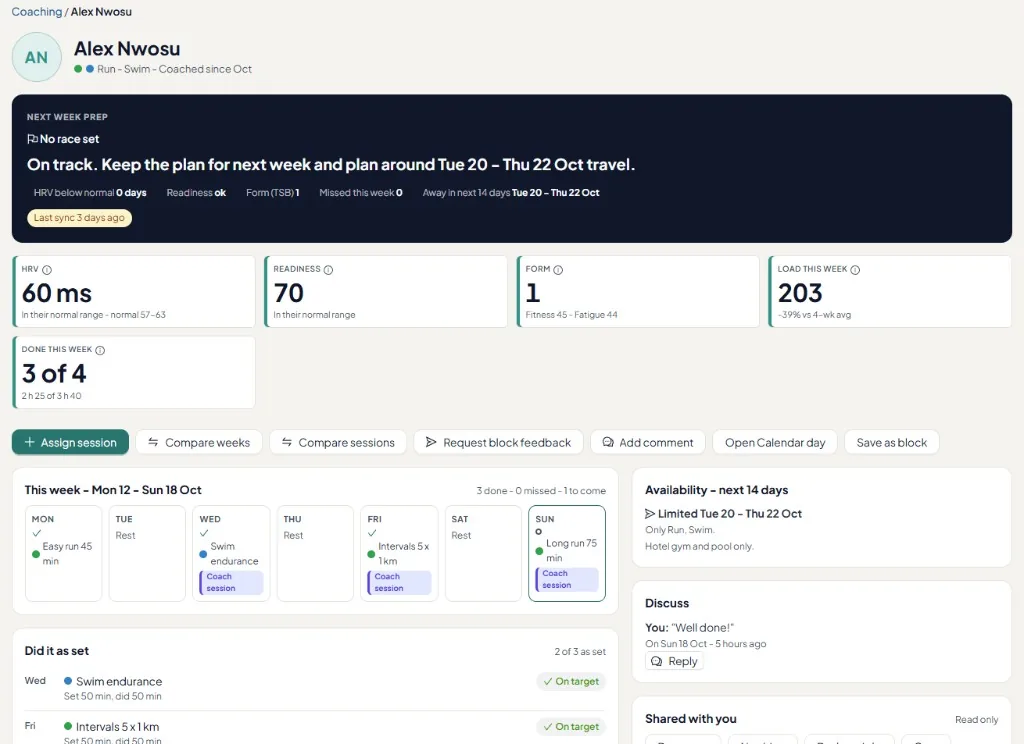
Task: Click the Load This Week info icon
Action: click(855, 270)
